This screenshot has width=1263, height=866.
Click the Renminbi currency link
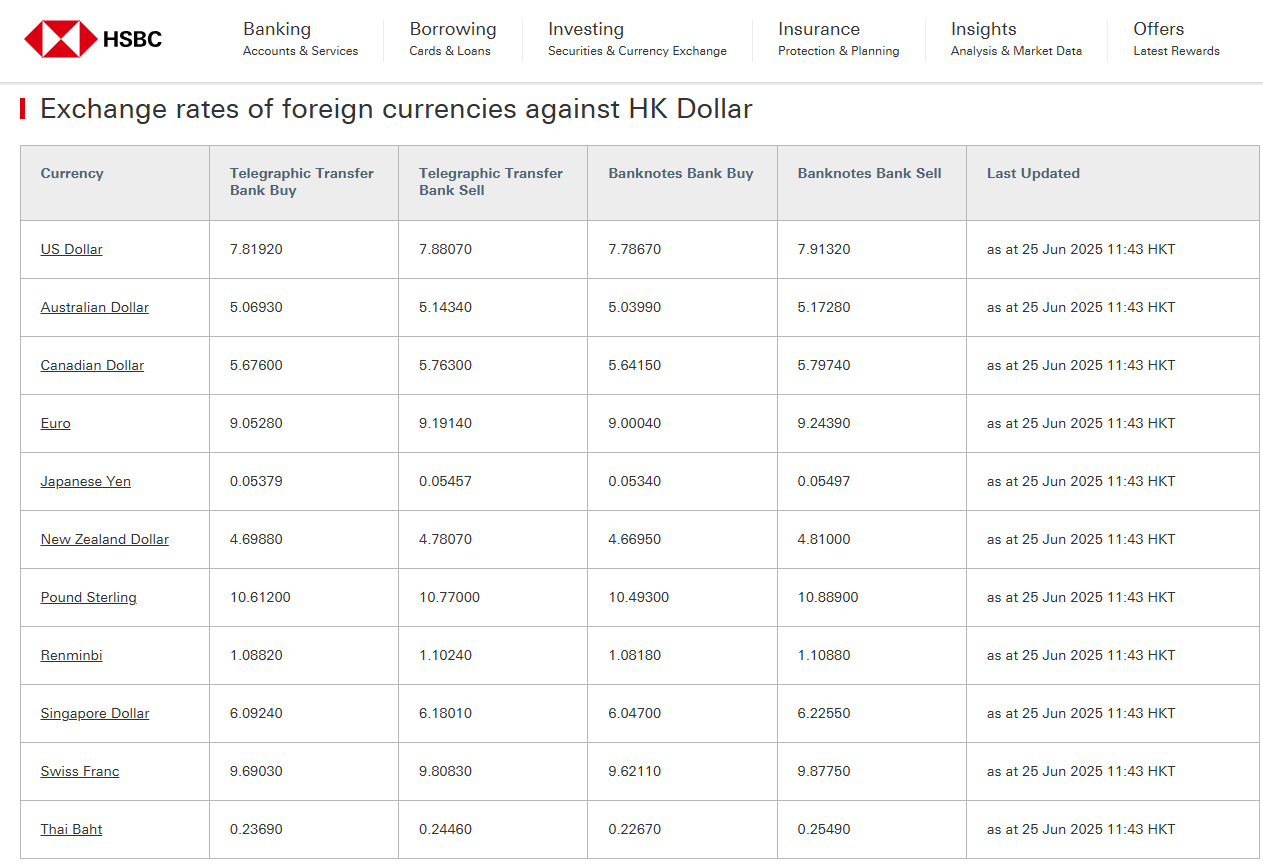pos(72,655)
